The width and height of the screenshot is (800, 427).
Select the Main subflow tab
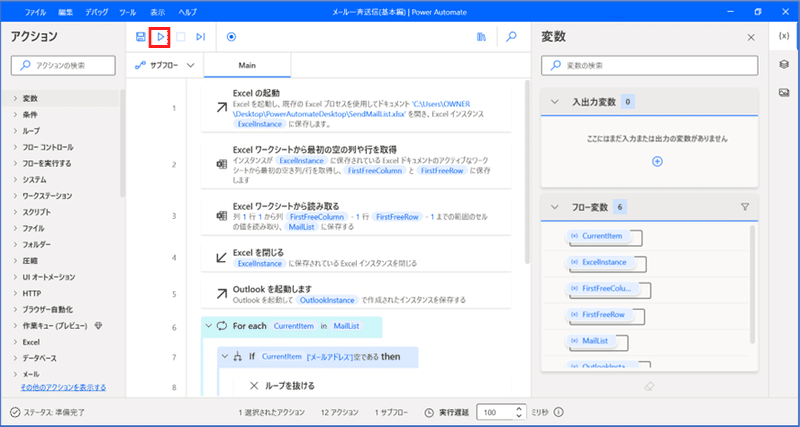(x=247, y=65)
